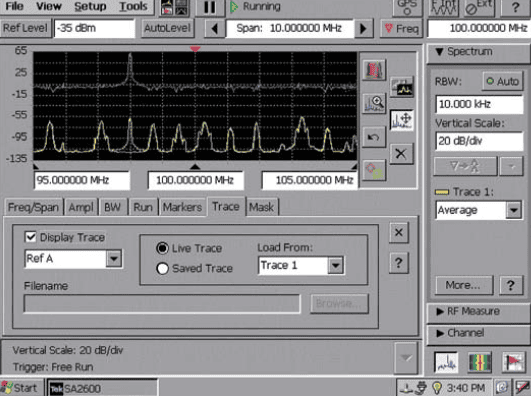Edit the 10.000 kHz RBW field

click(479, 104)
